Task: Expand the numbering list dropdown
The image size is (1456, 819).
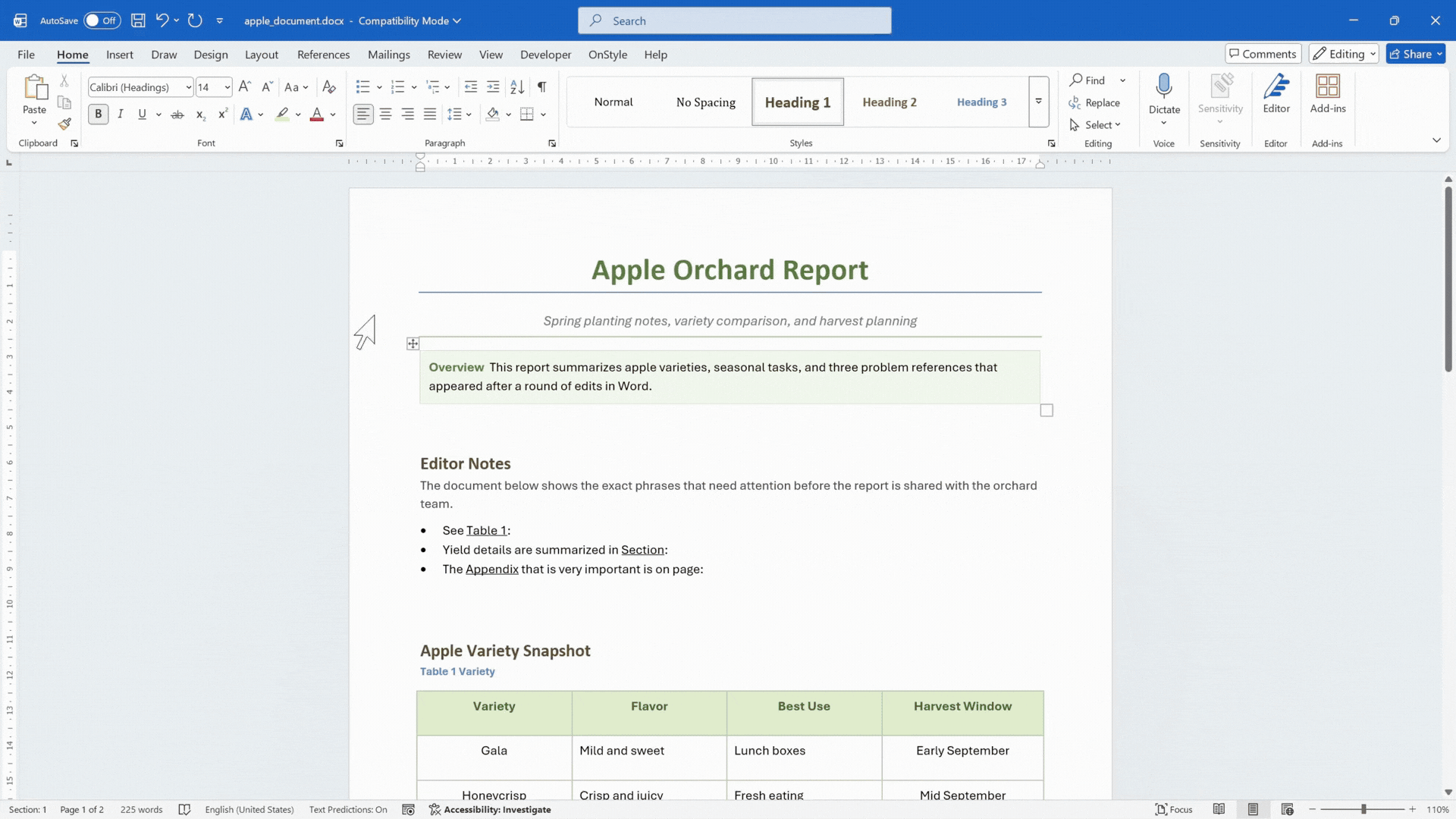Action: pyautogui.click(x=414, y=87)
